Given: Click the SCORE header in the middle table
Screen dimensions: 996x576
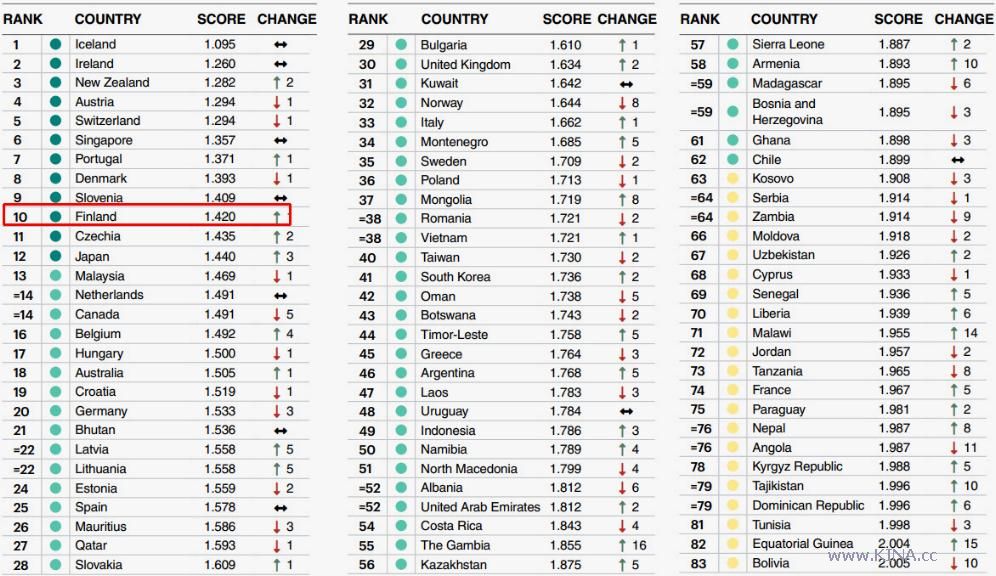Looking at the screenshot, I should (x=567, y=19).
